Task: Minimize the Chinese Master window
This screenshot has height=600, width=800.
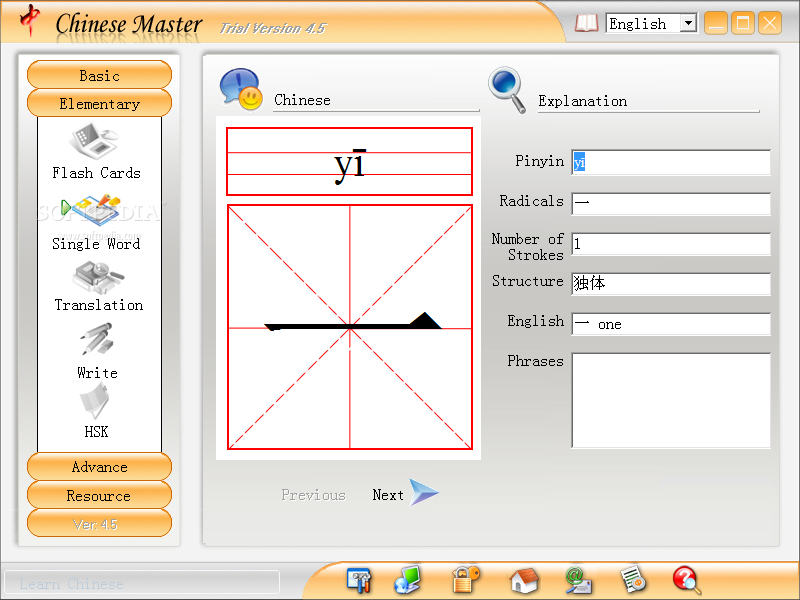Action: tap(716, 23)
